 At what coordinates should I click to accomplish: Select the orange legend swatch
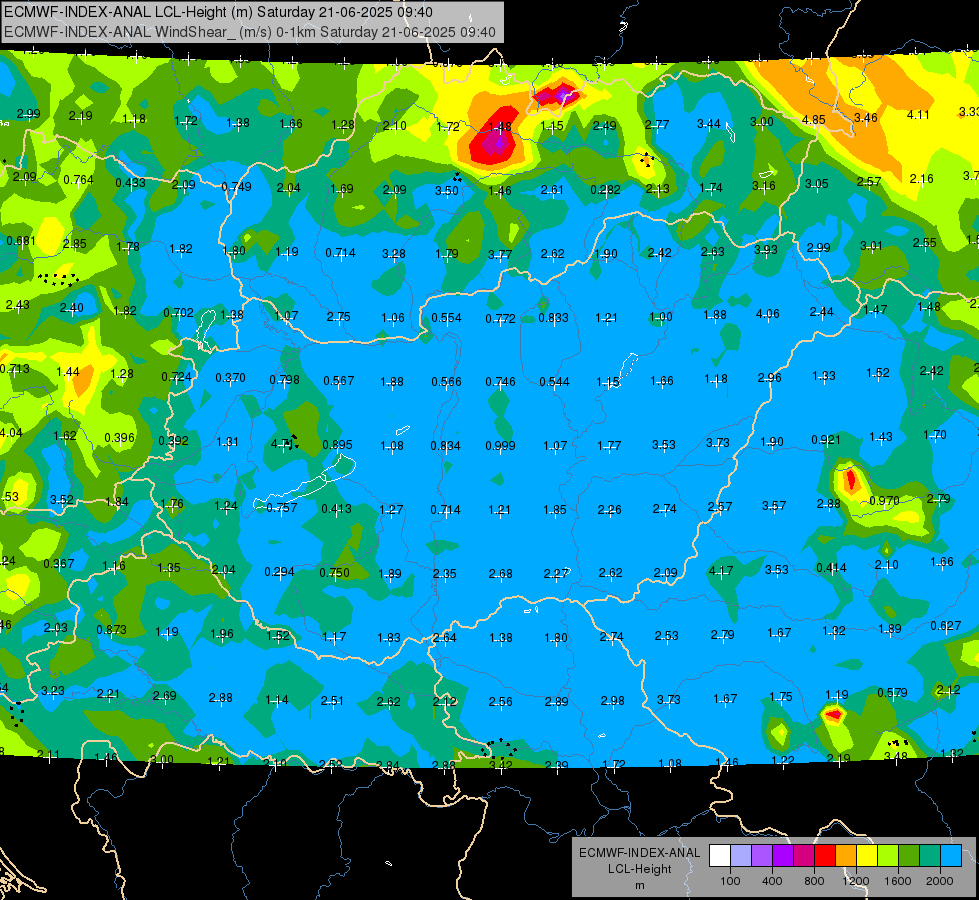(846, 856)
